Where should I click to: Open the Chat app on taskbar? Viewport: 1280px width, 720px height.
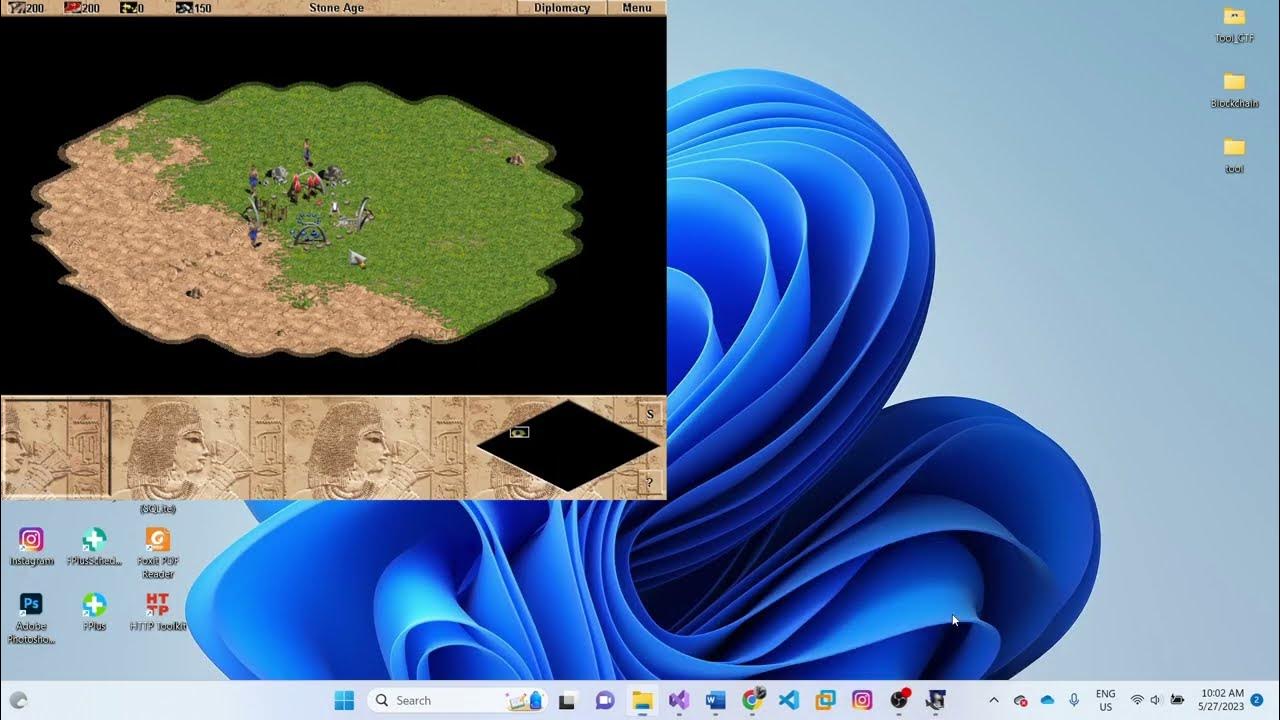point(604,700)
